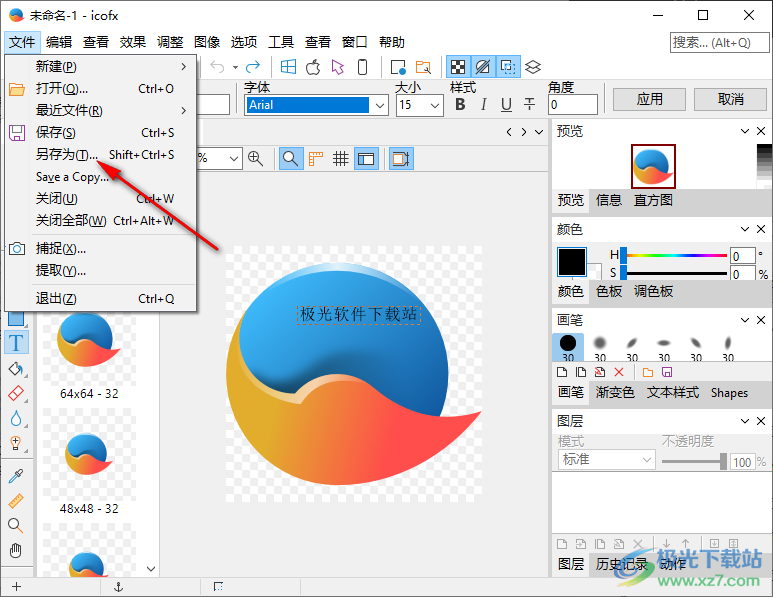Open the 效果 menu
Viewport: 773px width, 597px height.
[x=133, y=42]
